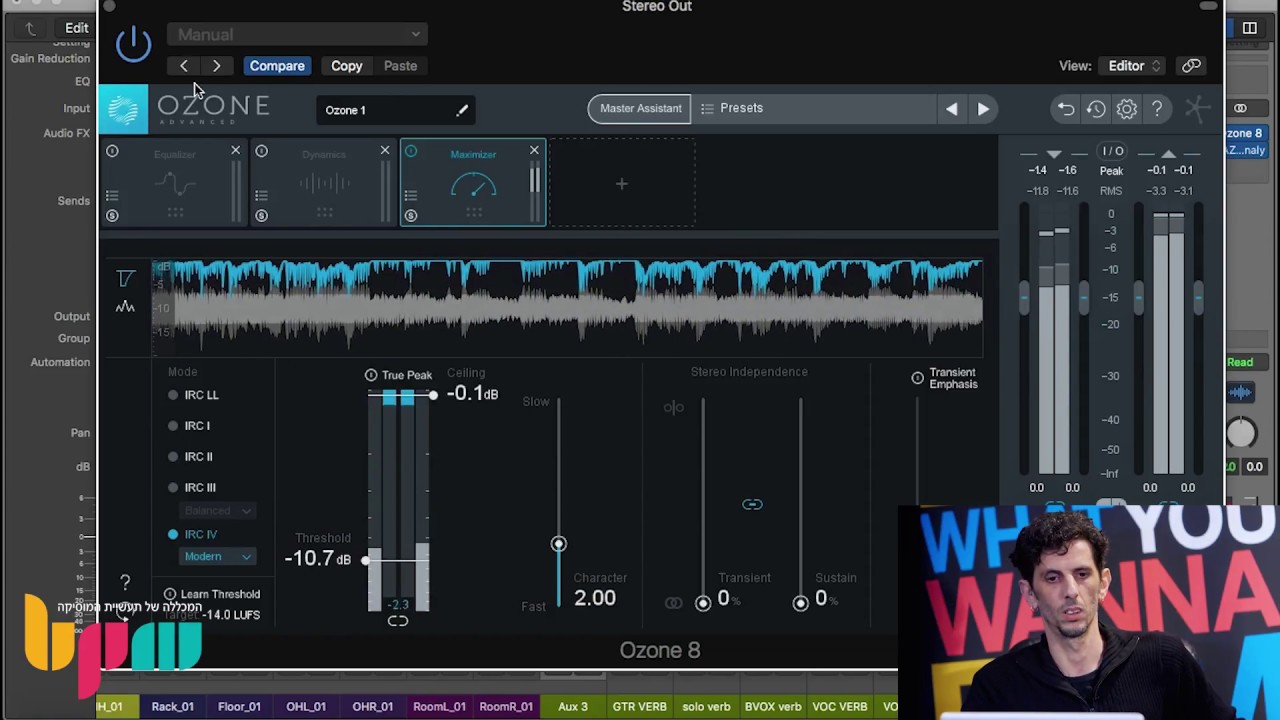Solo the Maximizer module
Image resolution: width=1280 pixels, height=720 pixels.
[411, 216]
